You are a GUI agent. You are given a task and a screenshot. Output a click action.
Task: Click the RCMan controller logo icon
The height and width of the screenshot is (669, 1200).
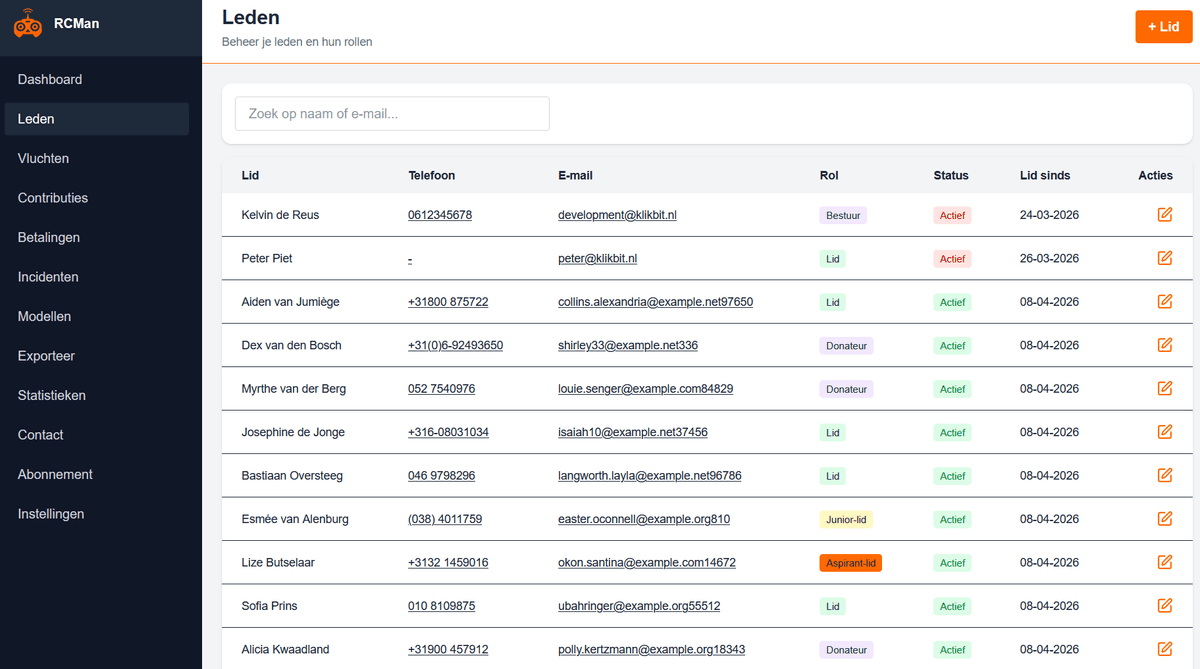(x=25, y=22)
